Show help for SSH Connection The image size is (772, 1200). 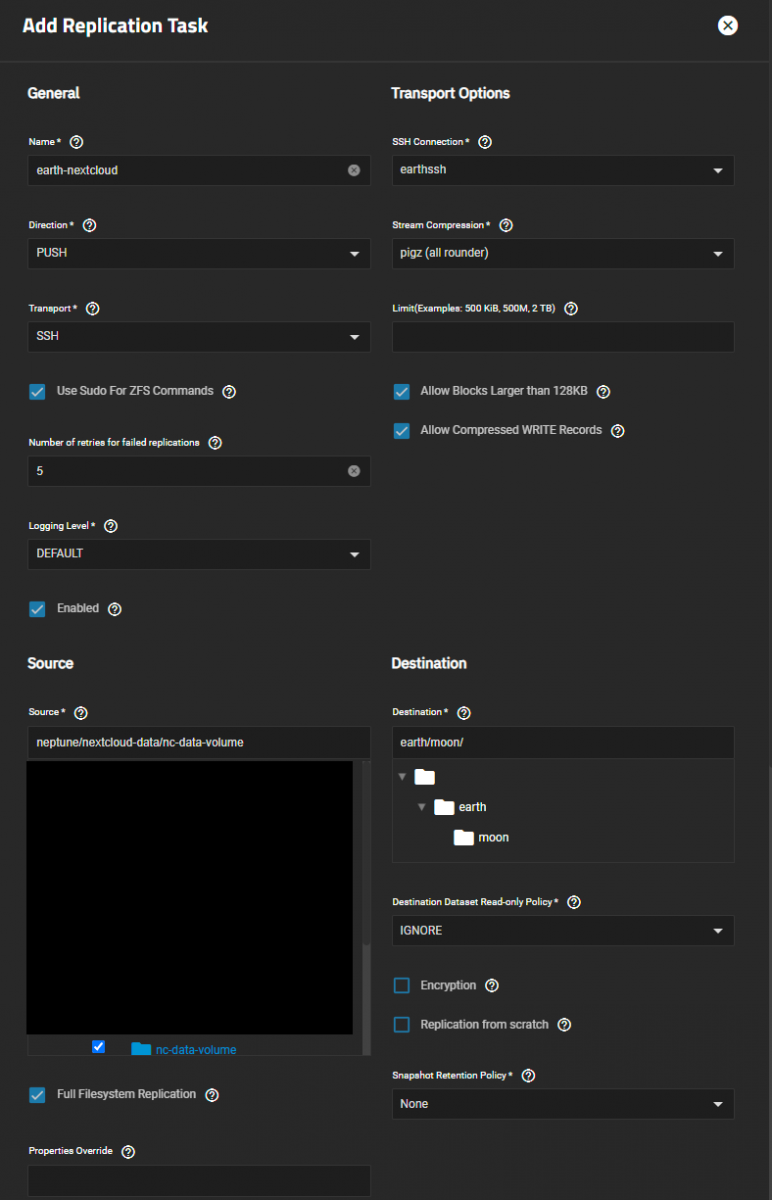click(486, 142)
